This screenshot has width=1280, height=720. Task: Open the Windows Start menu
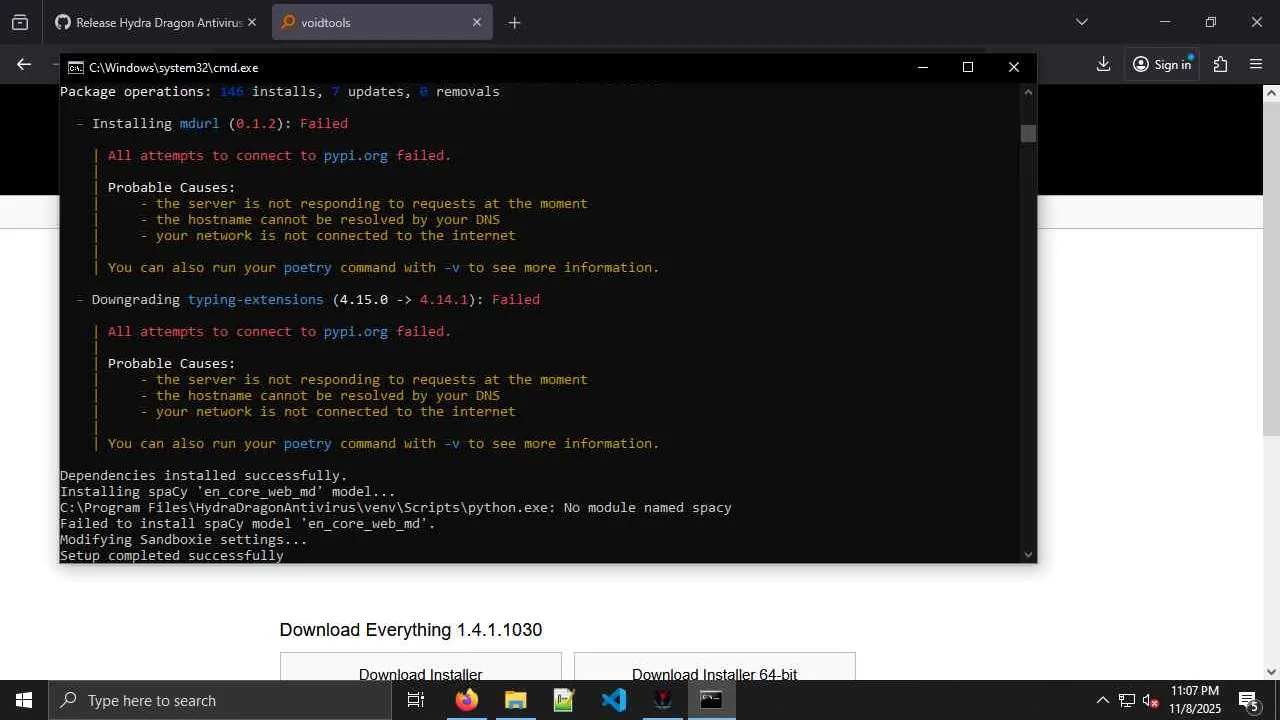(x=24, y=700)
